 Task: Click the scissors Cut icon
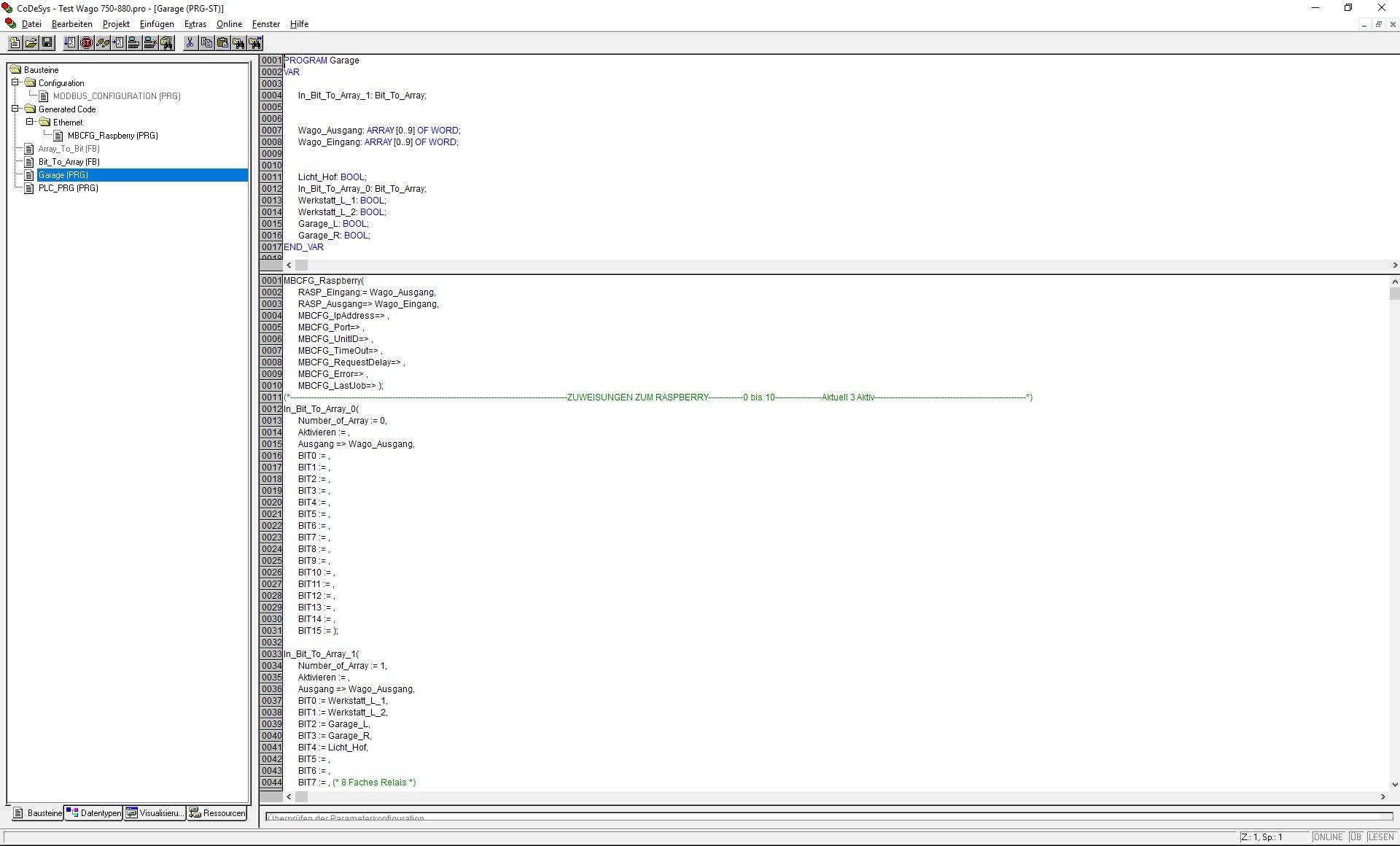pyautogui.click(x=190, y=43)
